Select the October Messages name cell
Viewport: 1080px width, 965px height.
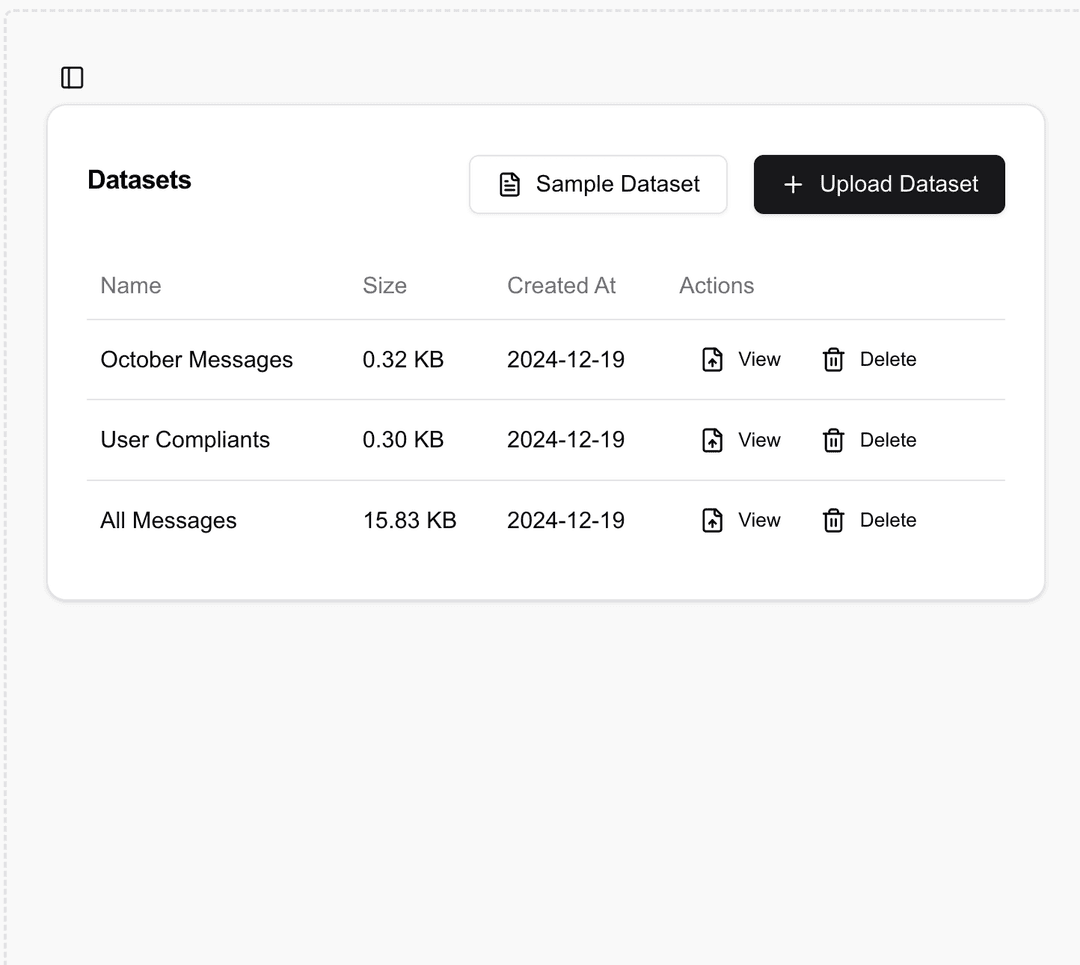(196, 360)
